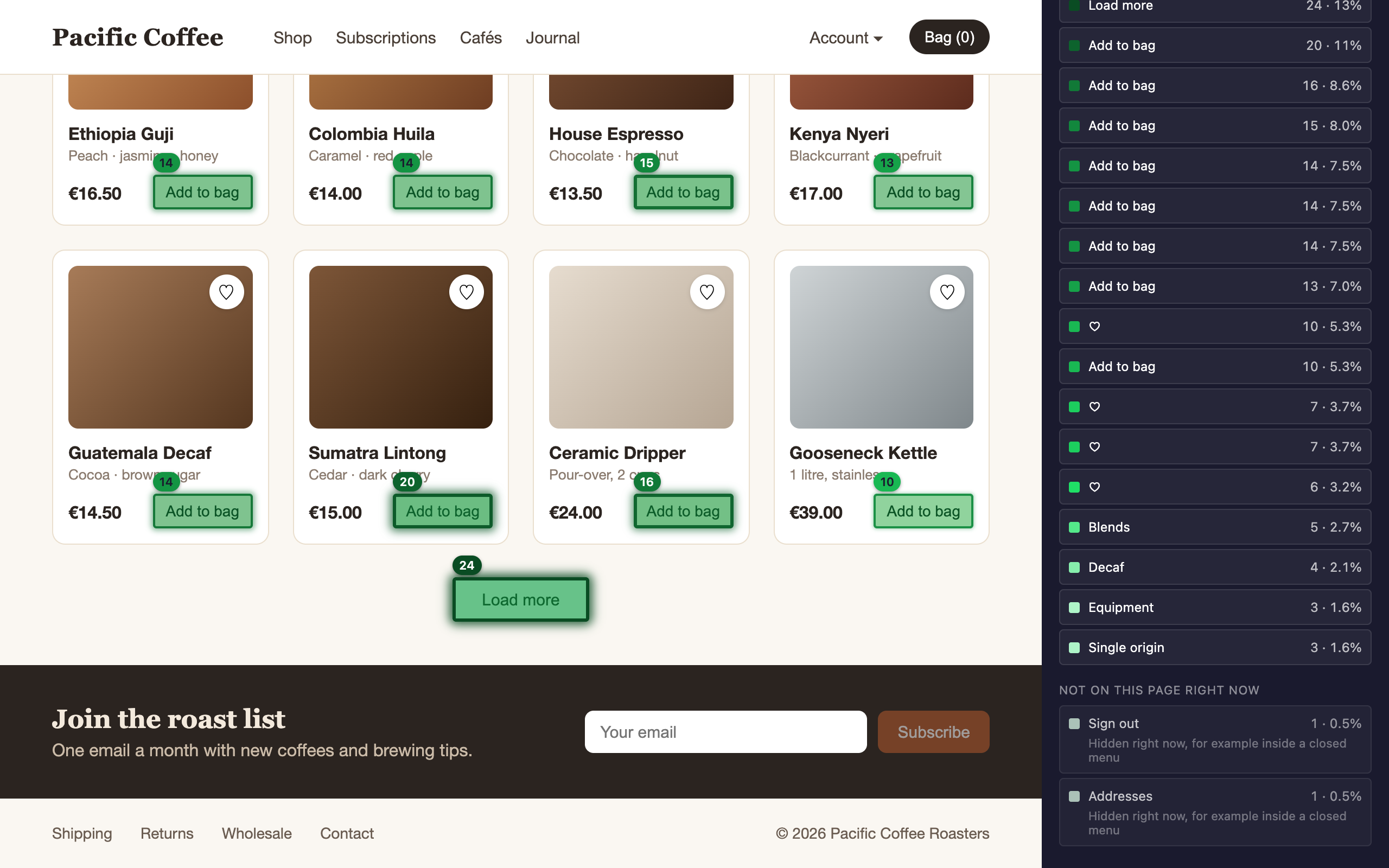Image resolution: width=1389 pixels, height=868 pixels.
Task: Click the Join the roast list heading
Action: 168,719
